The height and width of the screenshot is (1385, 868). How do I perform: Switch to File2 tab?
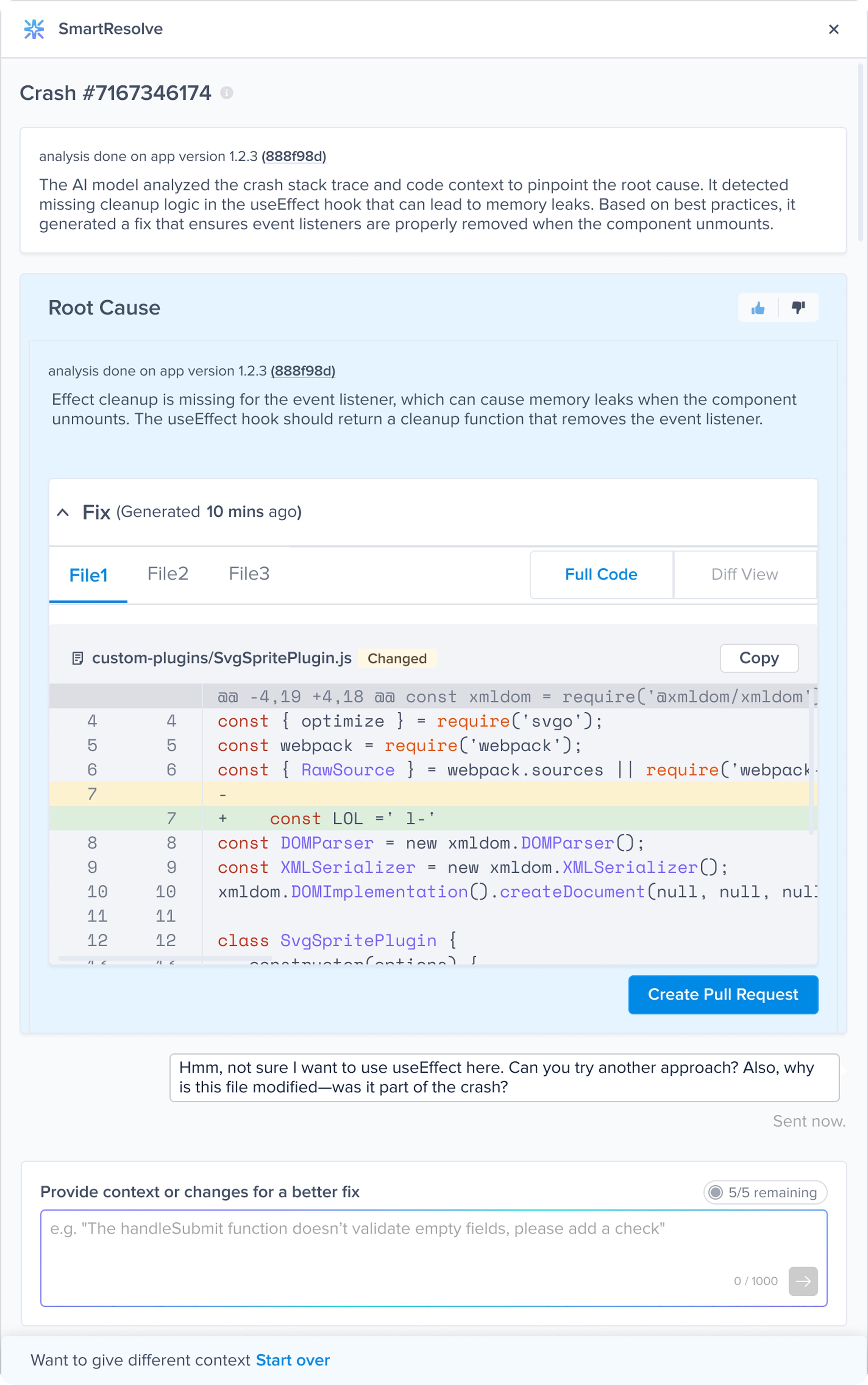coord(168,573)
